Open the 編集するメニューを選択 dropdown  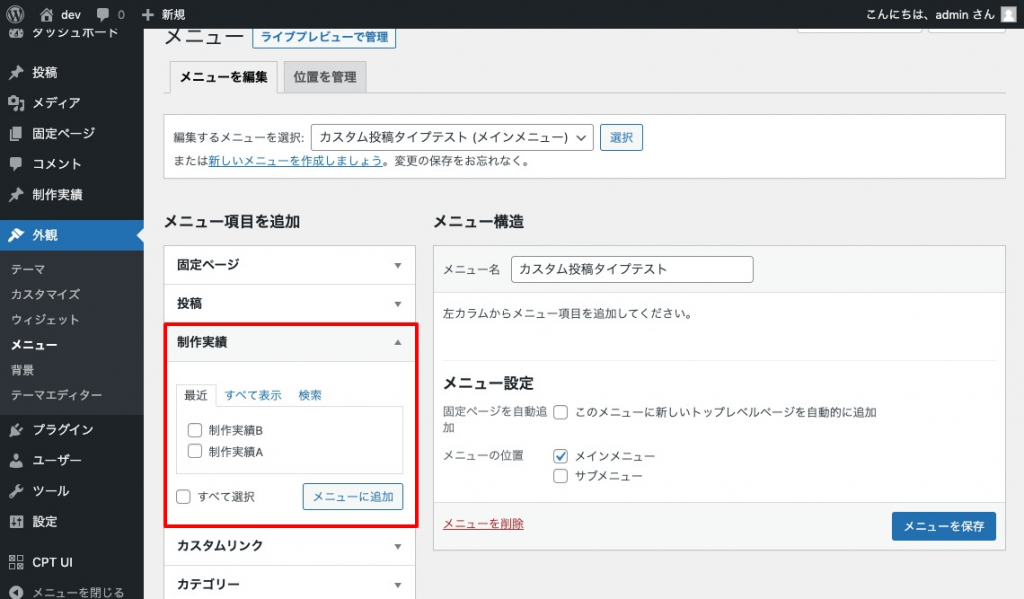coord(452,137)
